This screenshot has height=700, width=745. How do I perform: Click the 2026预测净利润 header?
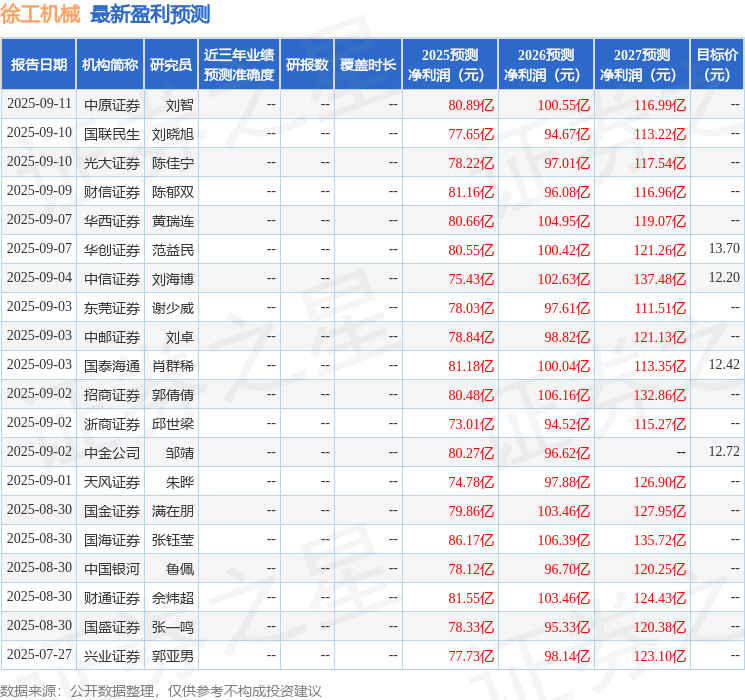coord(546,65)
